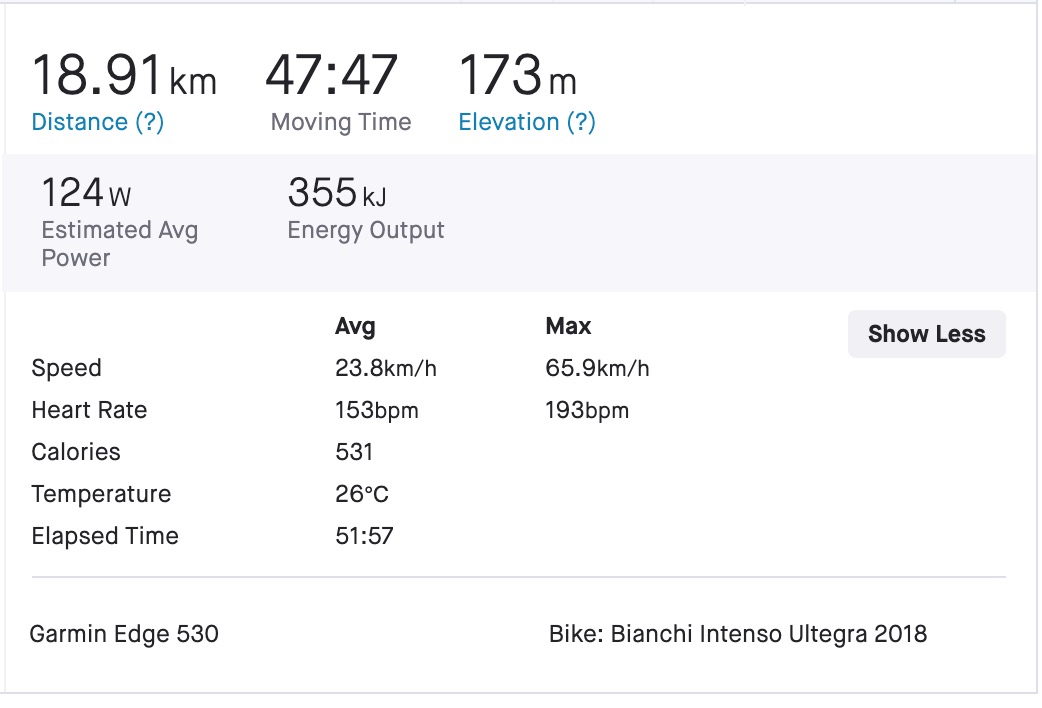Select the max speed 65.9km/h
This screenshot has width=1042, height=708.
597,368
